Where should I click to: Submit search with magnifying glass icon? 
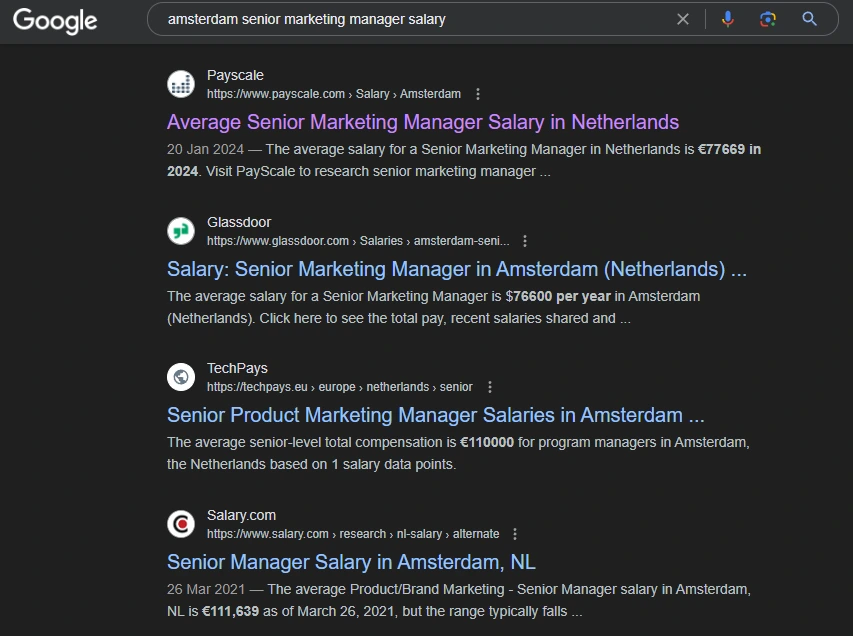[809, 19]
